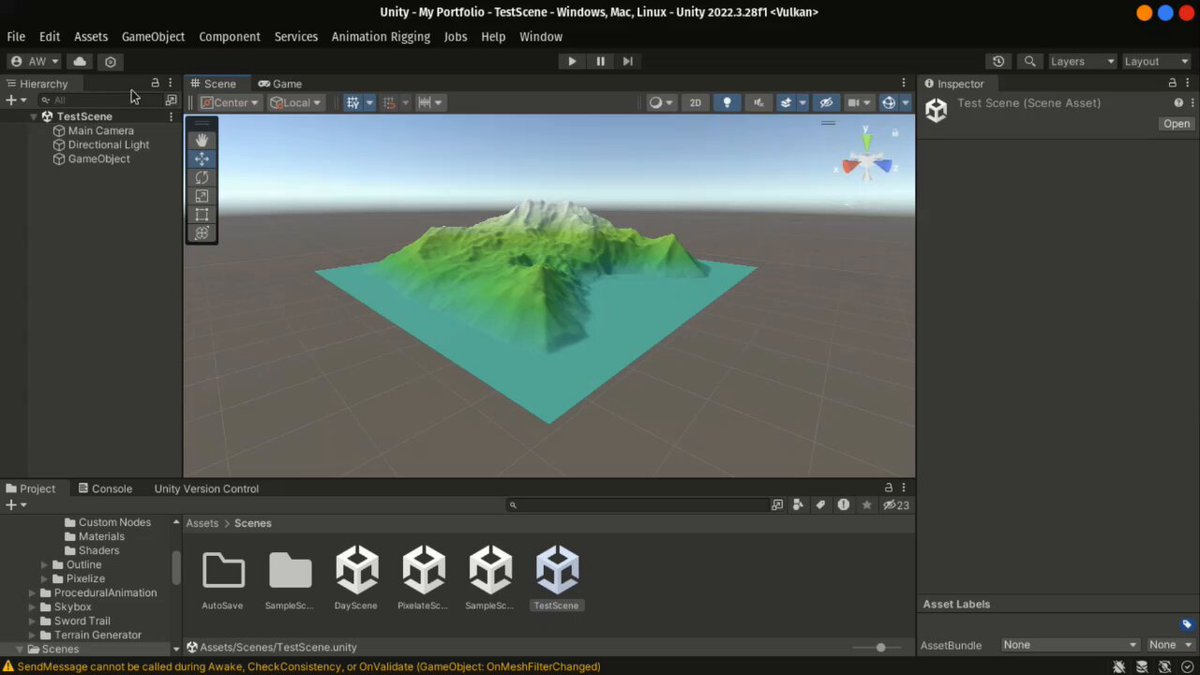Click search by type icon in Project
The width and height of the screenshot is (1200, 675).
(799, 505)
